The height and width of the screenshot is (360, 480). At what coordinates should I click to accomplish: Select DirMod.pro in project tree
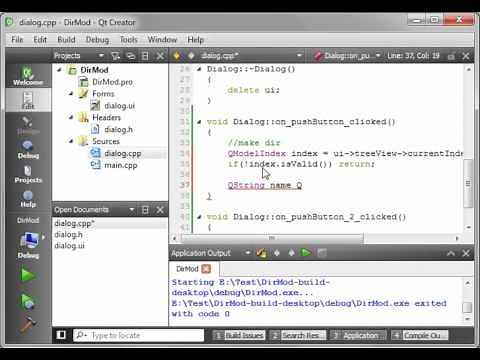pos(112,82)
